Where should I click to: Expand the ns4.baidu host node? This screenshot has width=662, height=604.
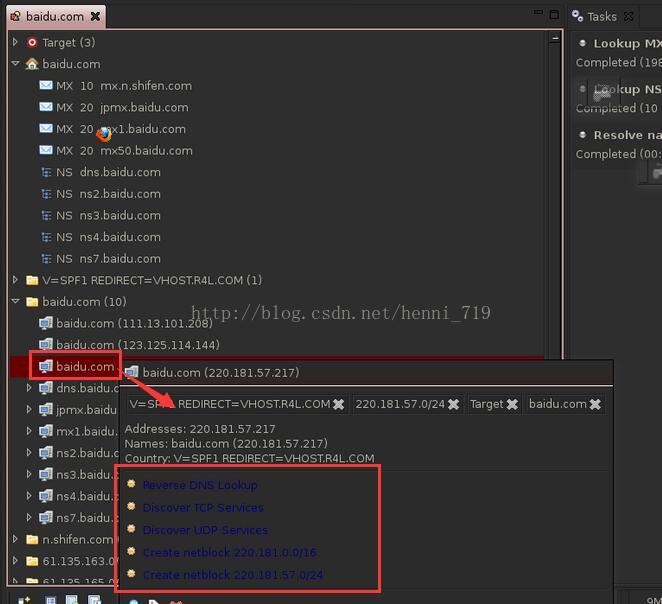click(x=29, y=496)
